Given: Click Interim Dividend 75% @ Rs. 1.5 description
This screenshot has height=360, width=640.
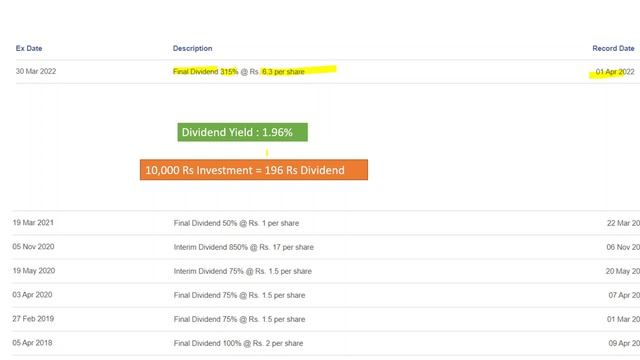Looking at the screenshot, I should [242, 271].
